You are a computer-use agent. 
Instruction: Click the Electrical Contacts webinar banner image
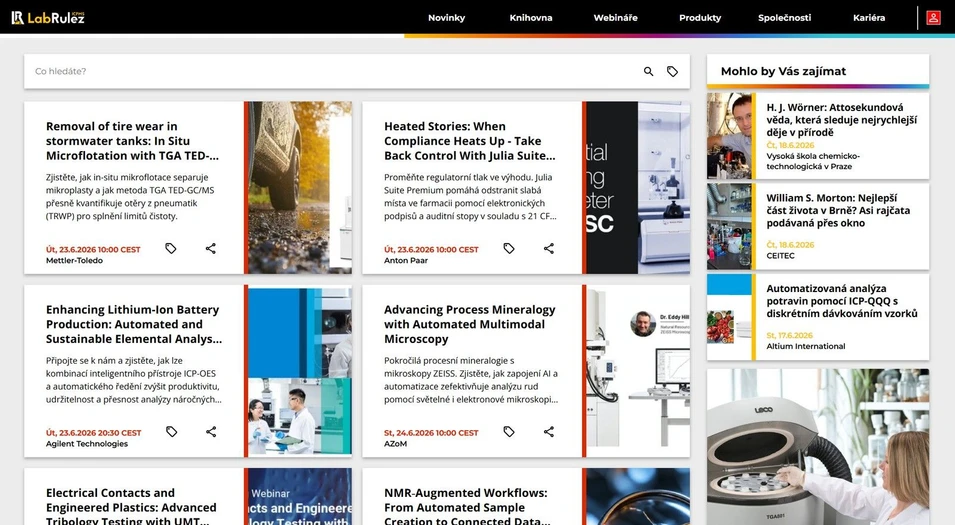[x=300, y=496]
